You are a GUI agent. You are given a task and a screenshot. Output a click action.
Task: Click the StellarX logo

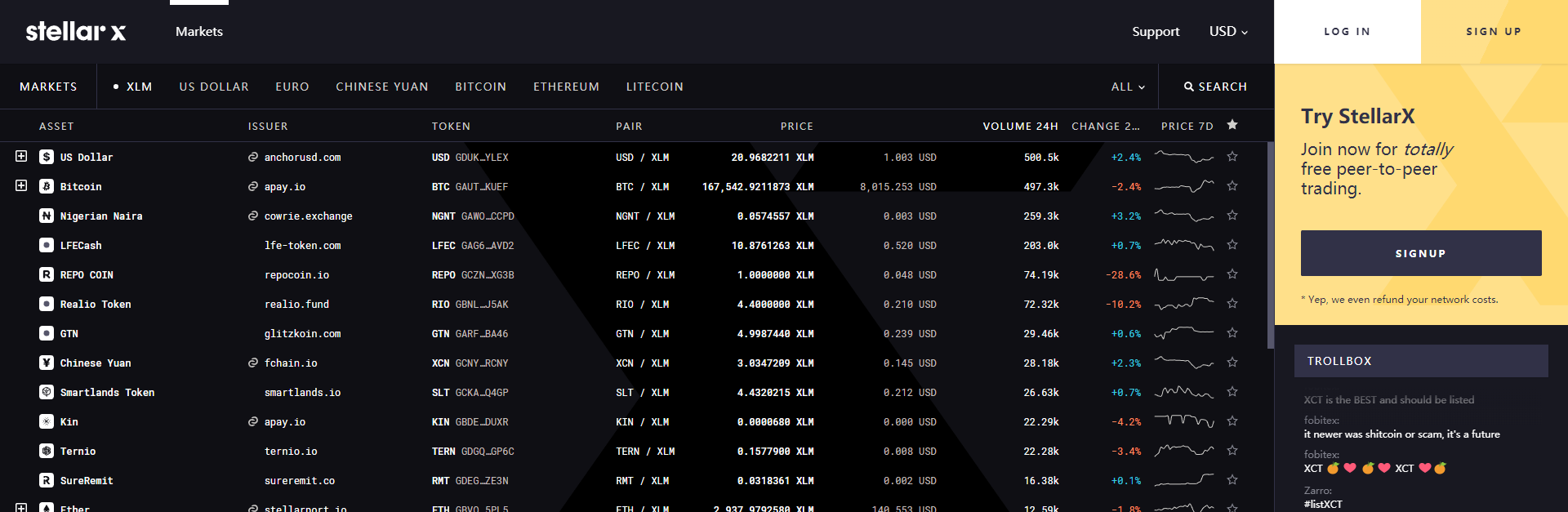click(x=76, y=31)
